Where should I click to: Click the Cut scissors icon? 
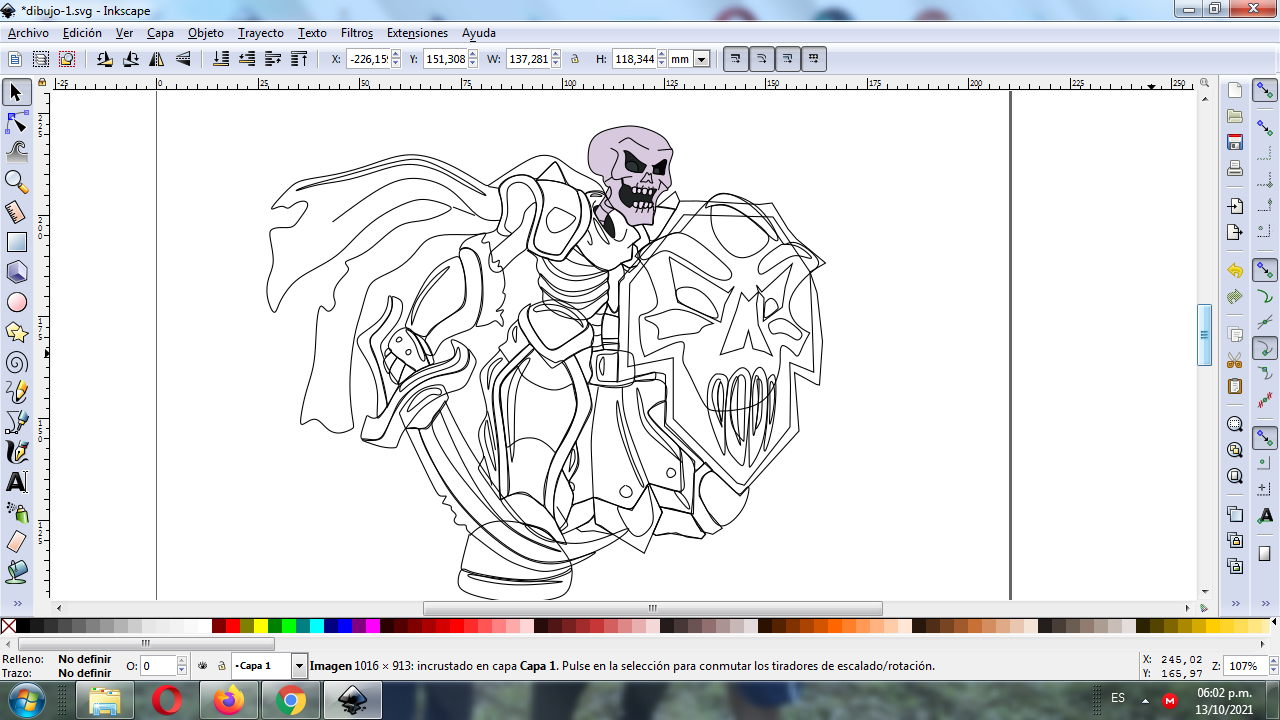[1235, 360]
